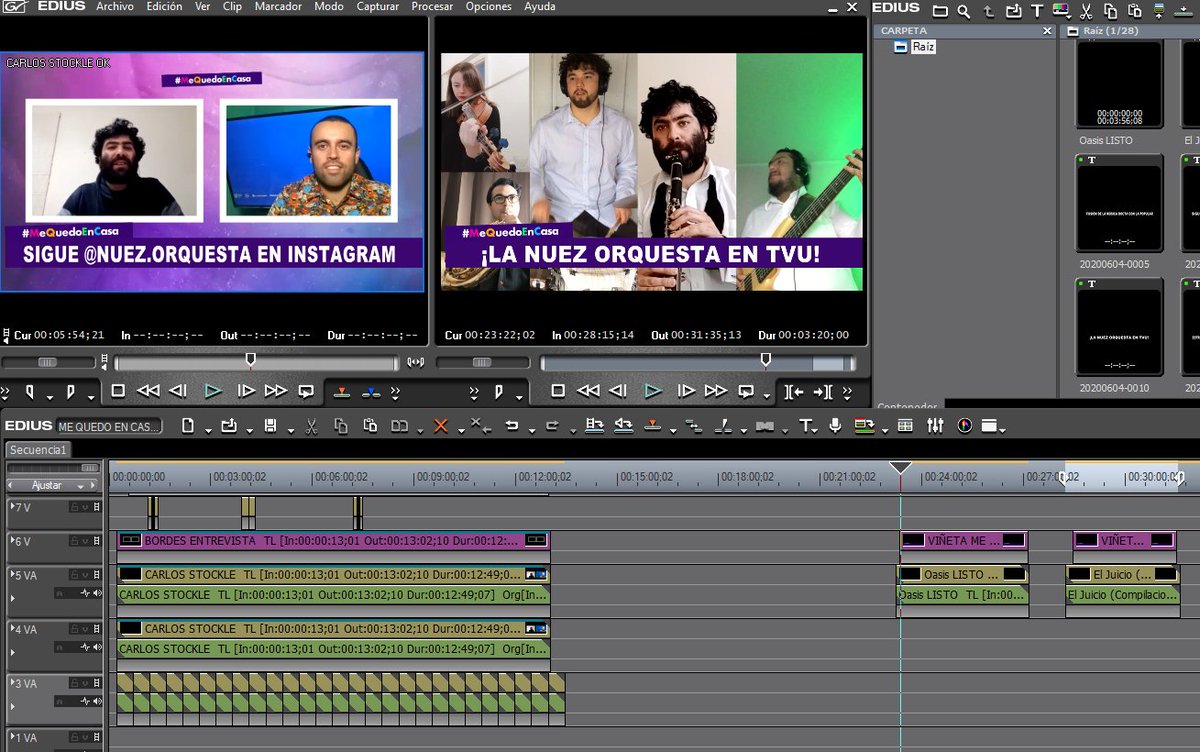Undo last action in timeline toolbar
The width and height of the screenshot is (1200, 752).
tap(512, 426)
